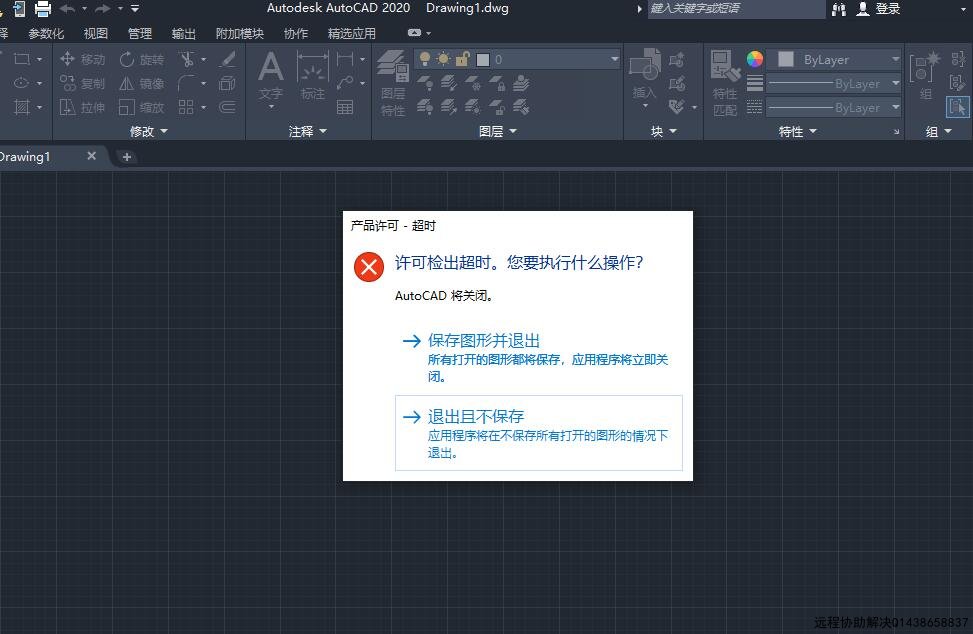Open the 附加模块 ribbon tab
Screen dimensions: 973x634
240,33
